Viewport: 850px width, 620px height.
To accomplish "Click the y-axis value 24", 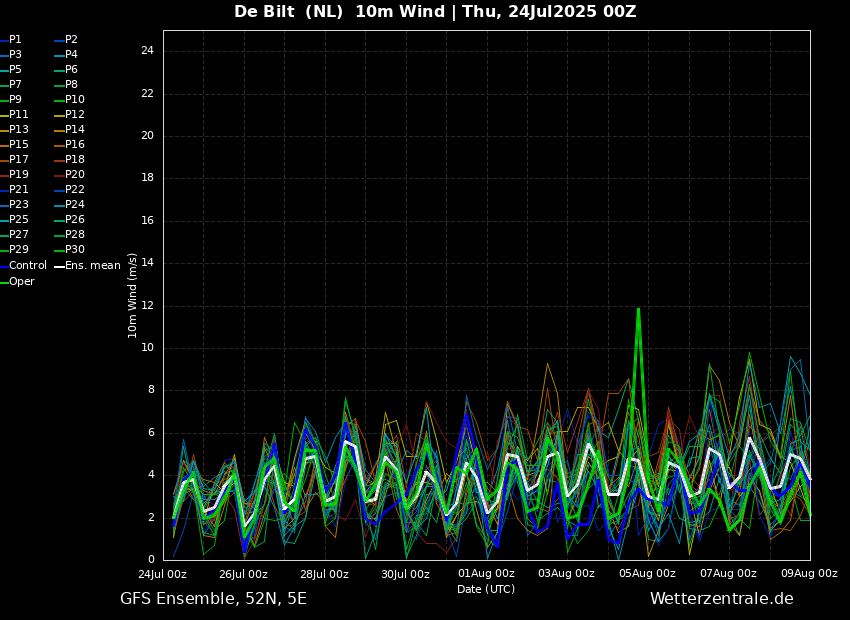I will click(x=147, y=51).
